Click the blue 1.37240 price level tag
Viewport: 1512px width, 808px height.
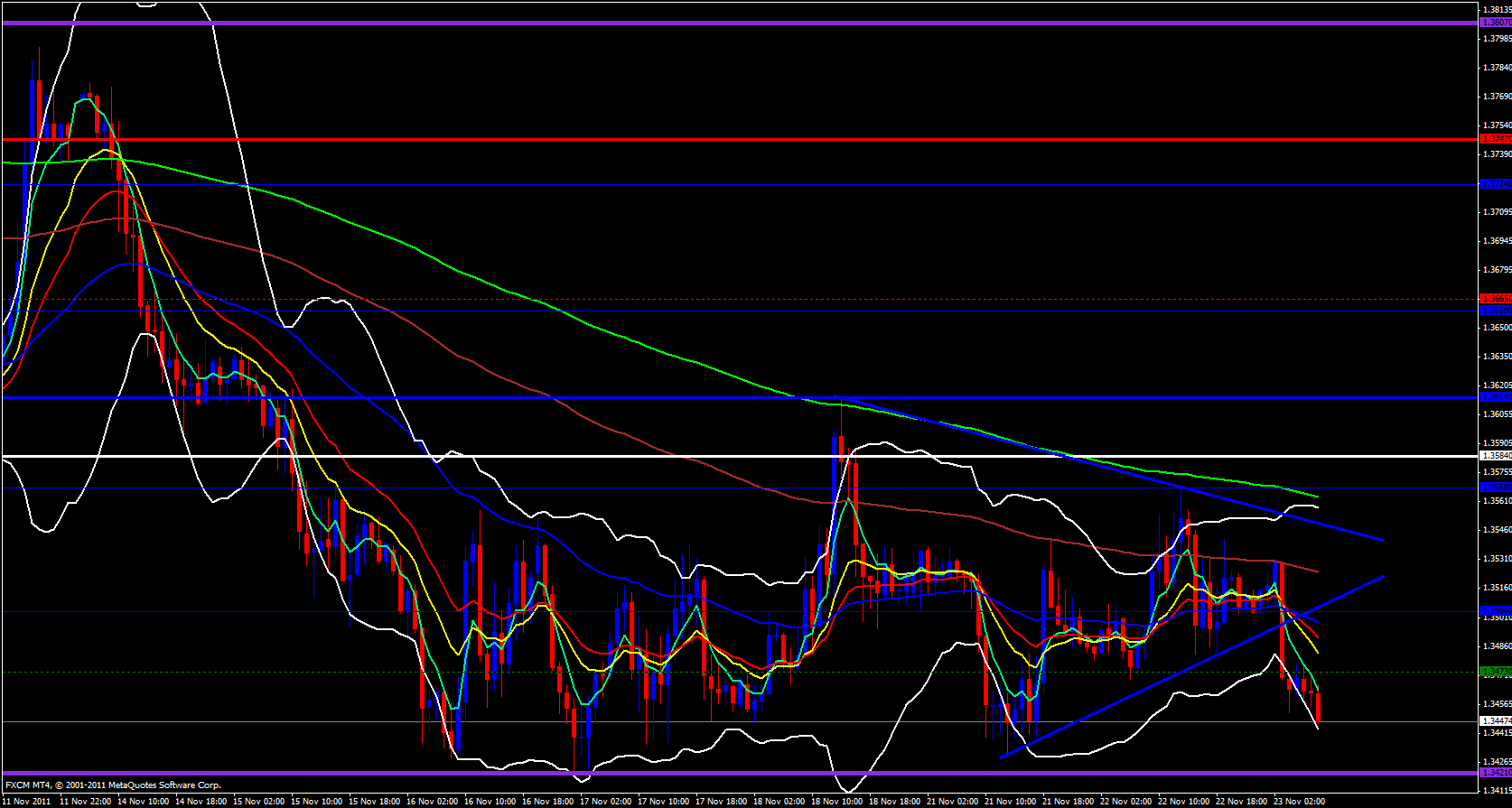[x=1495, y=184]
